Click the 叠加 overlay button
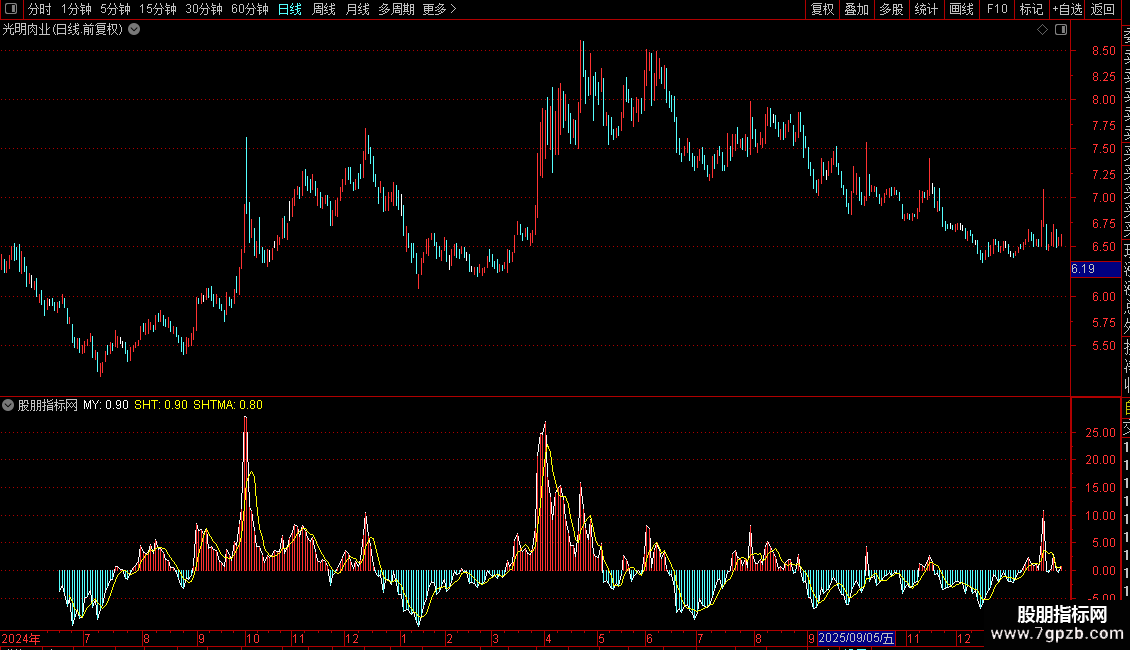 click(857, 9)
